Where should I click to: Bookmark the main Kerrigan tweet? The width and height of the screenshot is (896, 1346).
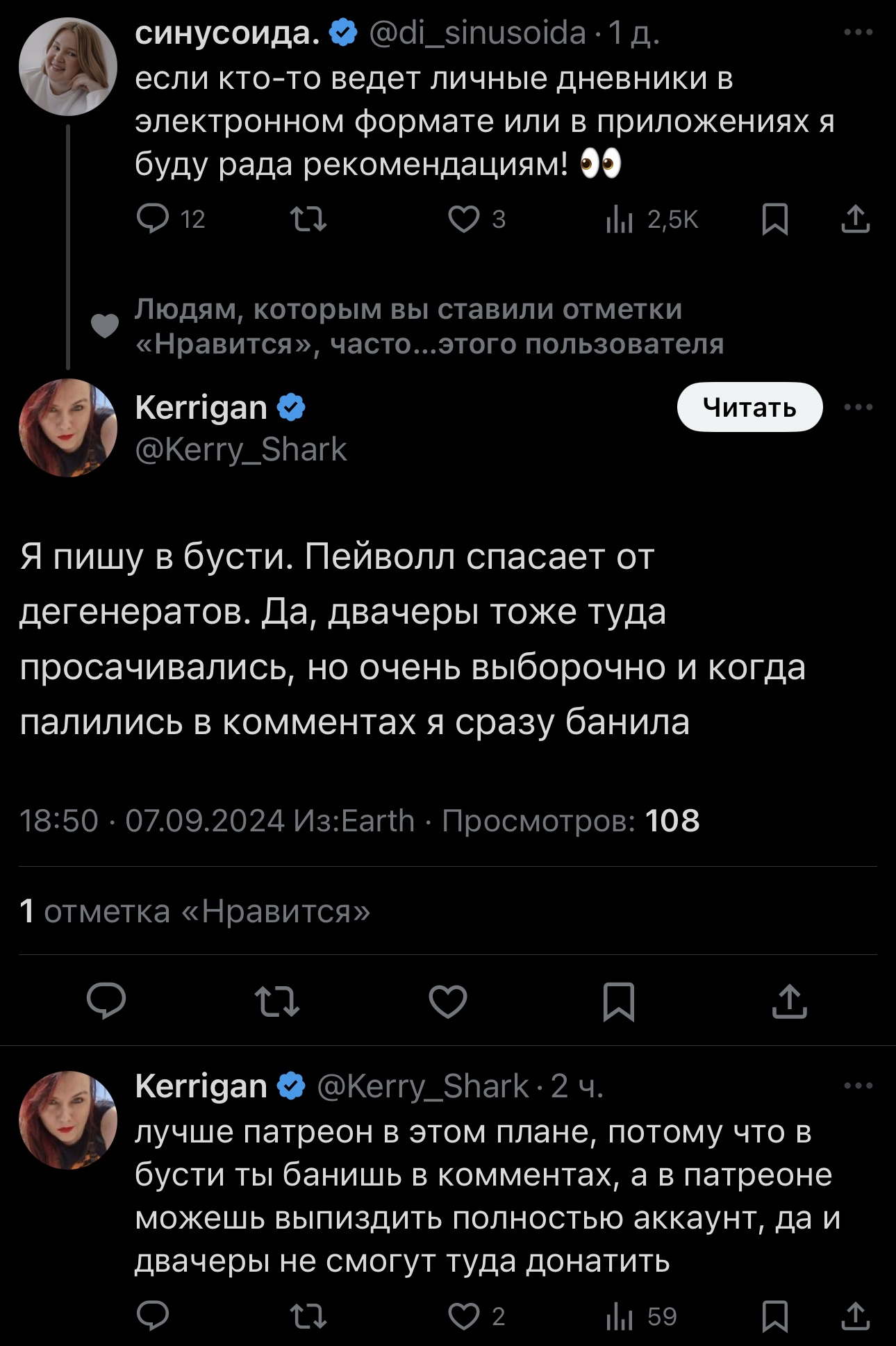coord(618,1001)
